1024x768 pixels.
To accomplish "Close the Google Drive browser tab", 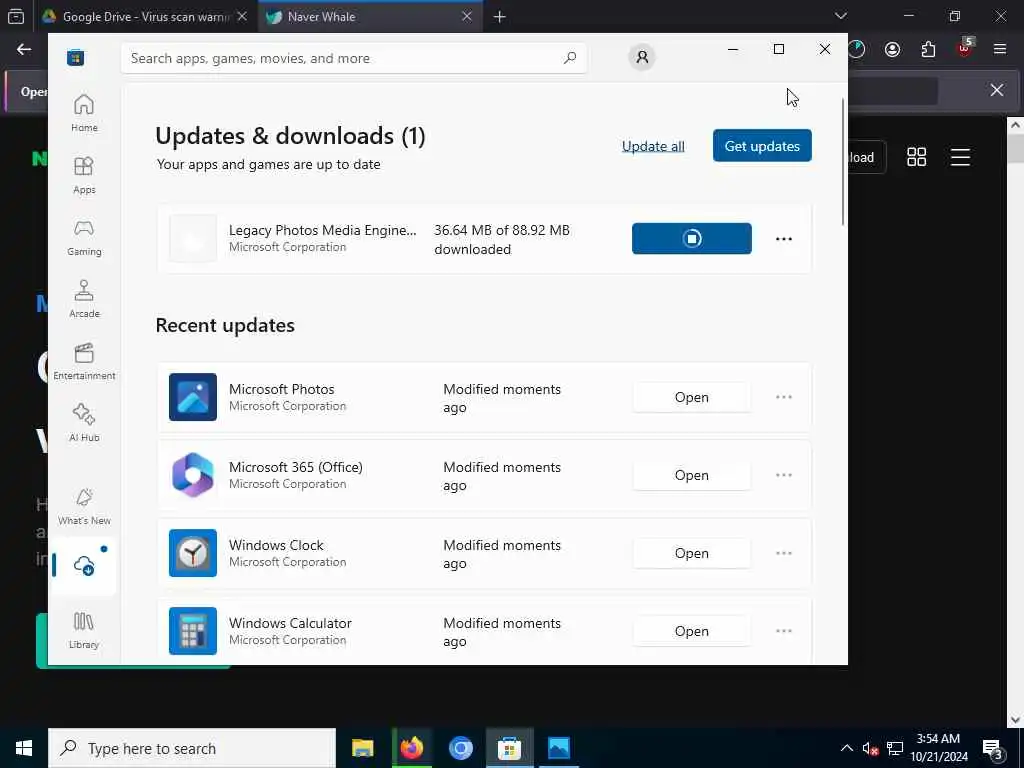I will click(242, 16).
